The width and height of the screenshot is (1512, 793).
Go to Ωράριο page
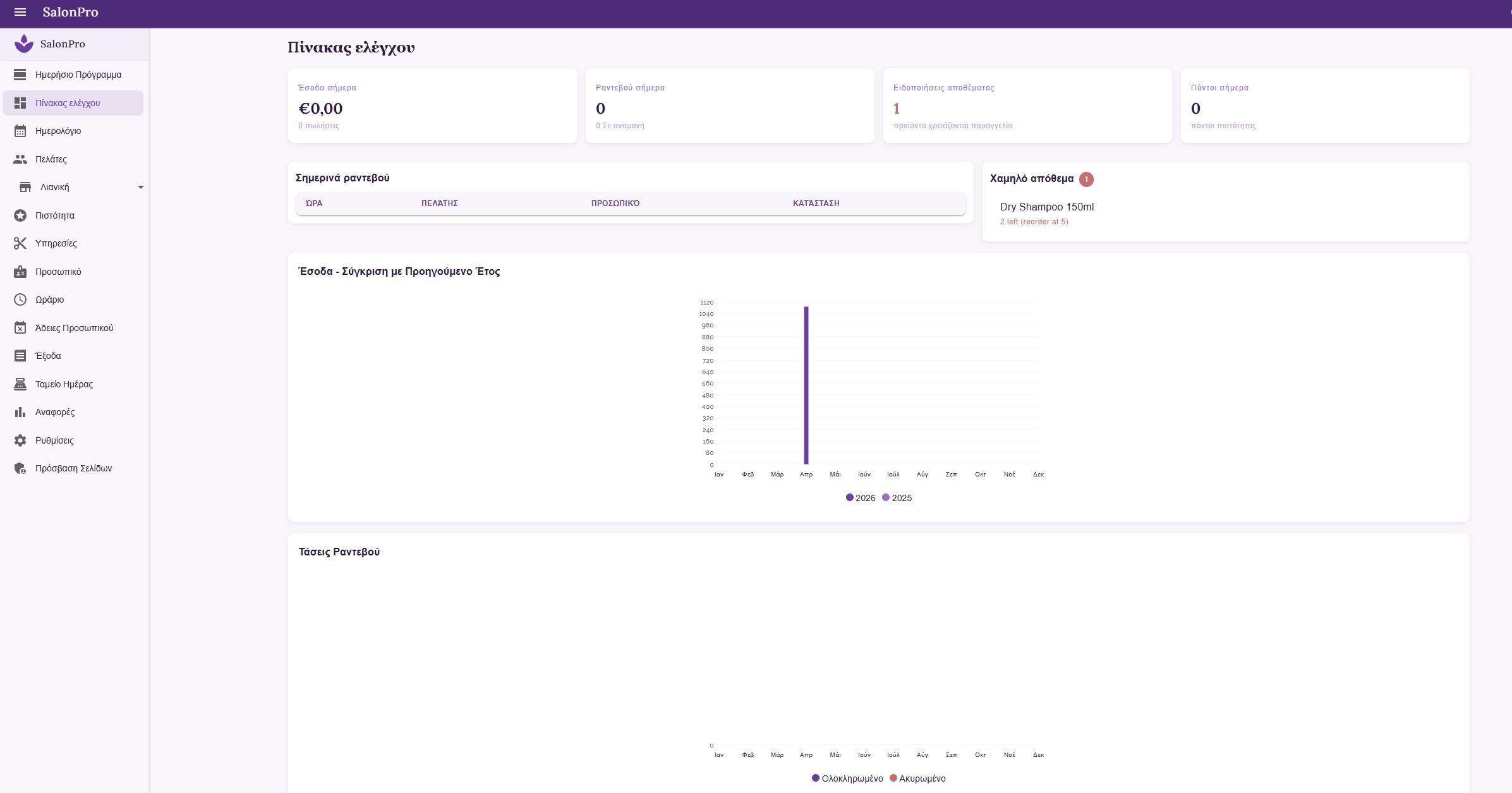73,300
